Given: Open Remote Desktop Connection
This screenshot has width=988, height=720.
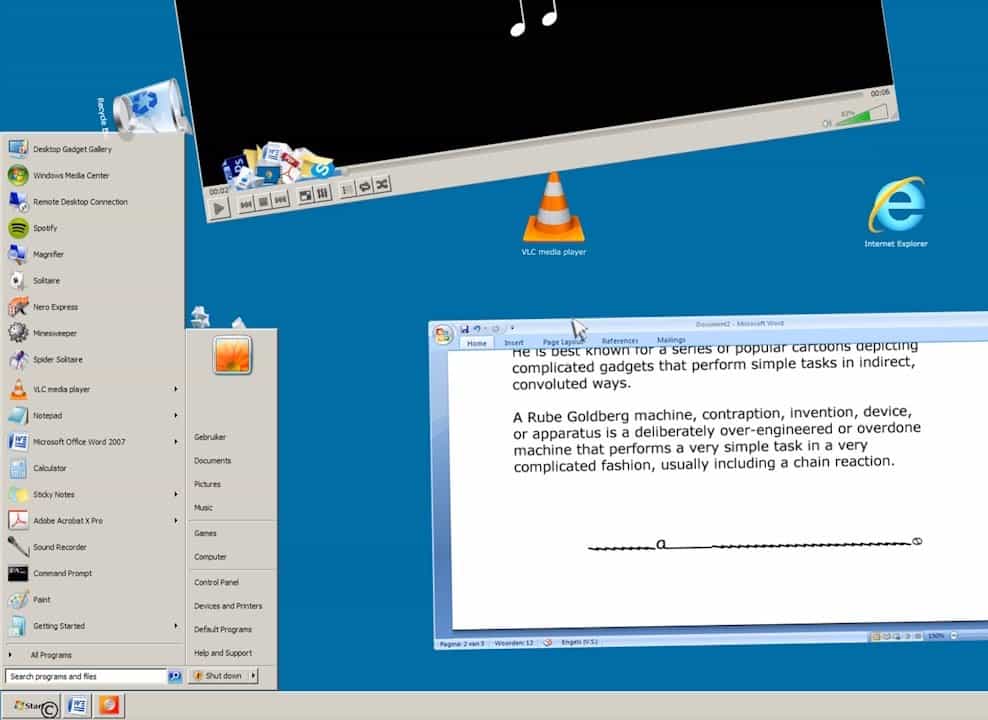Looking at the screenshot, I should point(93,202).
